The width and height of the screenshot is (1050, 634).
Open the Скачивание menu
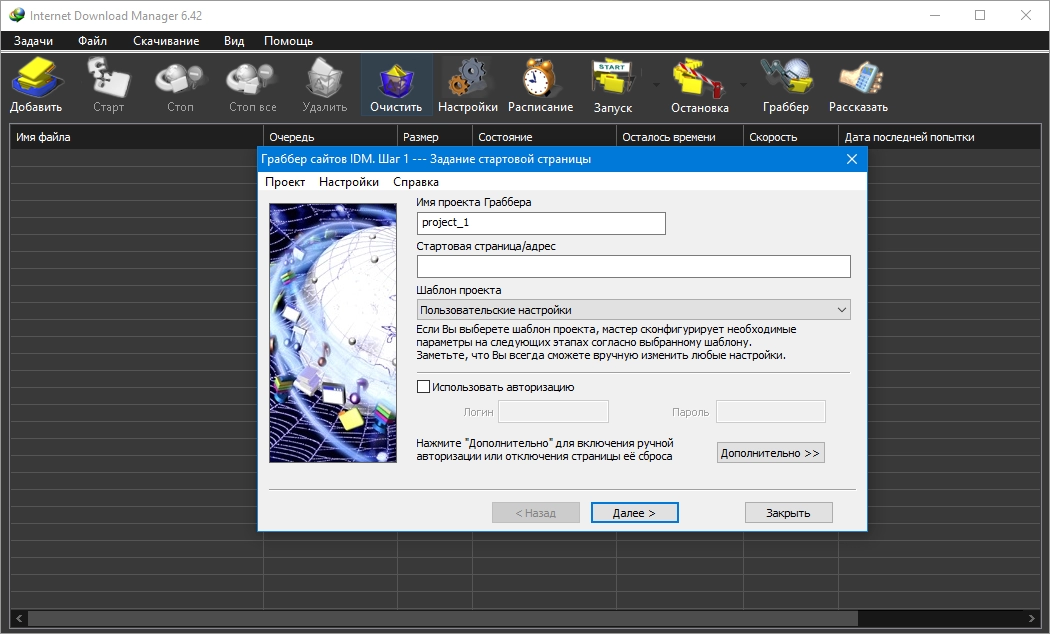166,41
